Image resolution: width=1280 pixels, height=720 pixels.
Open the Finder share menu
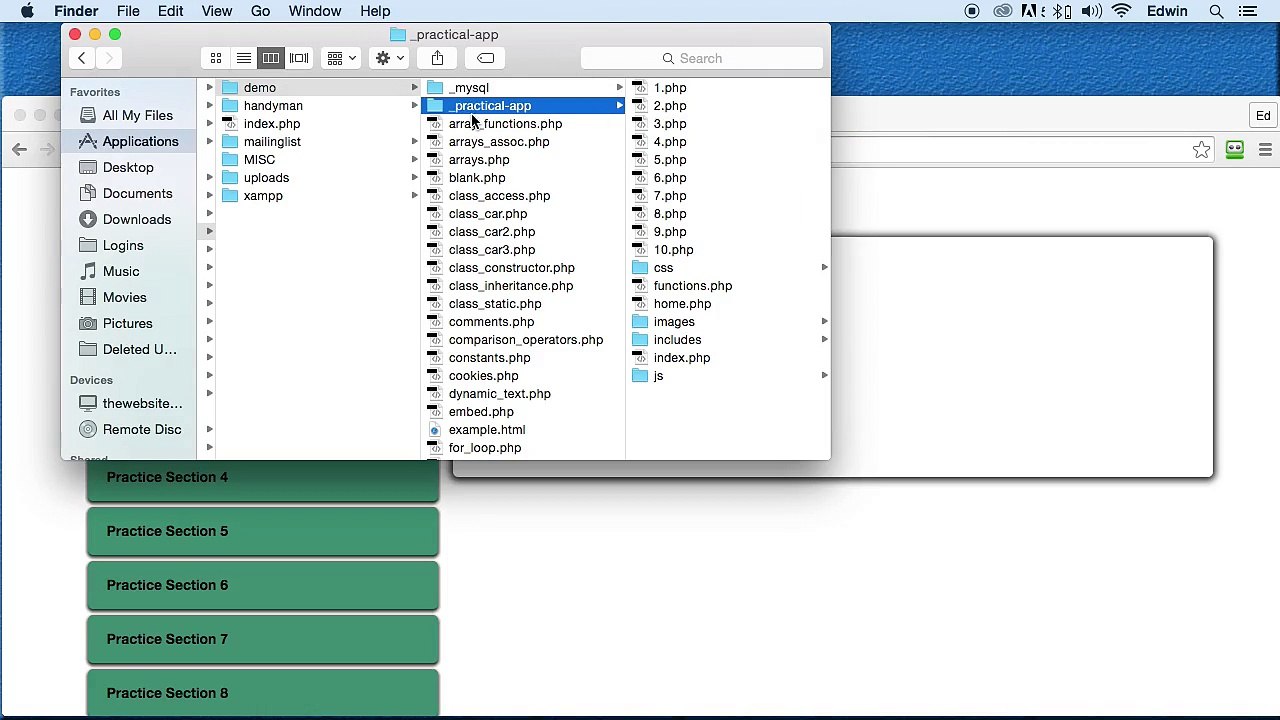click(437, 58)
